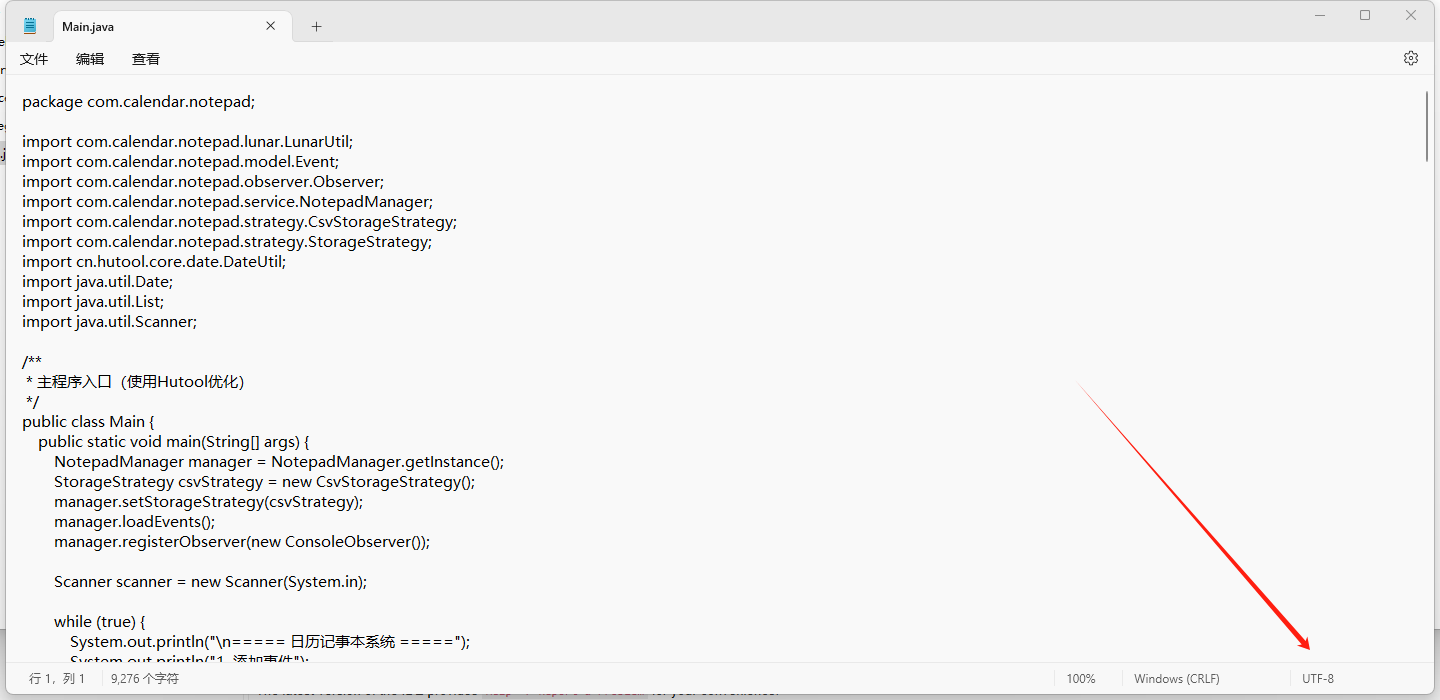This screenshot has width=1440, height=700.
Task: Maximize the Notepad window
Action: click(1365, 15)
